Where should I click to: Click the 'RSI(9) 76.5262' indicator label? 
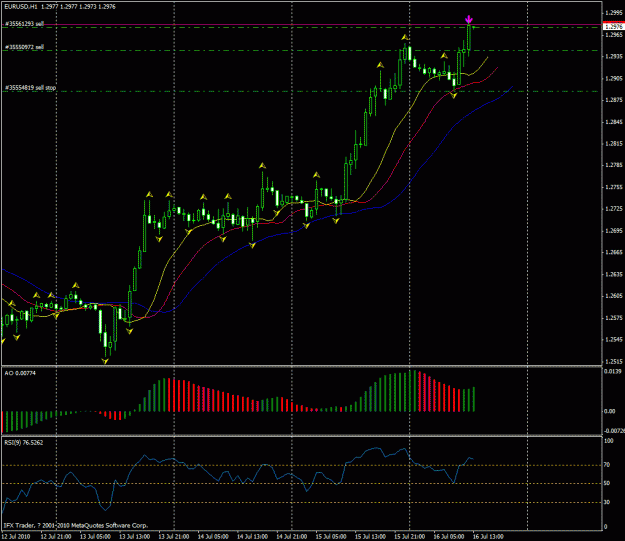click(24, 443)
